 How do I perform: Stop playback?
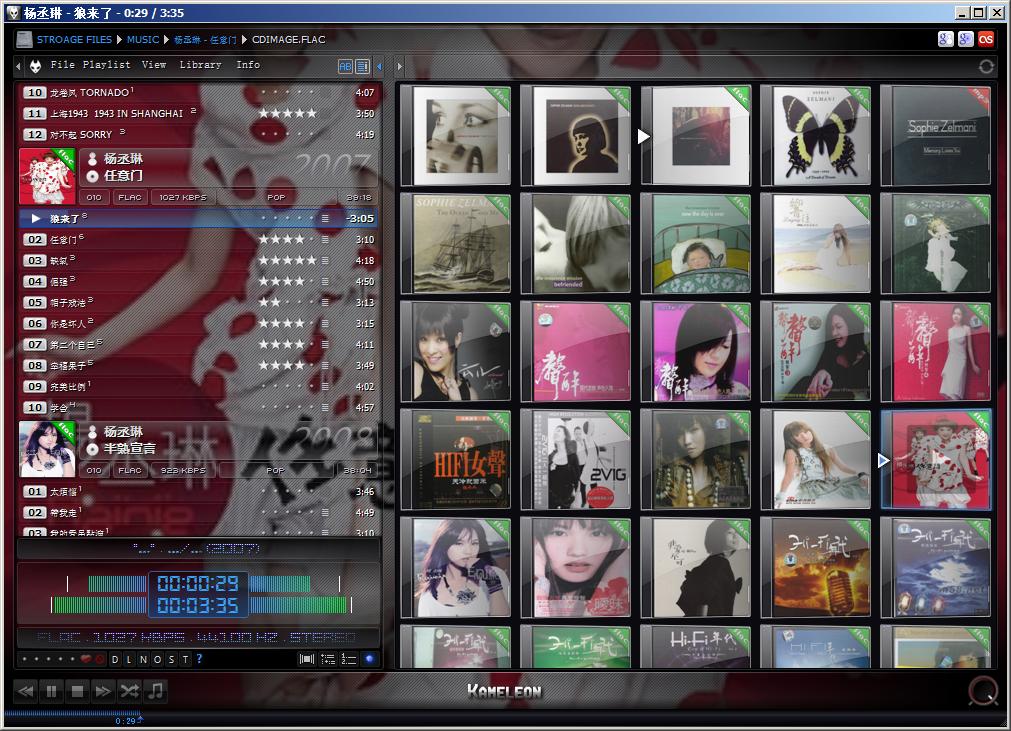tap(77, 692)
